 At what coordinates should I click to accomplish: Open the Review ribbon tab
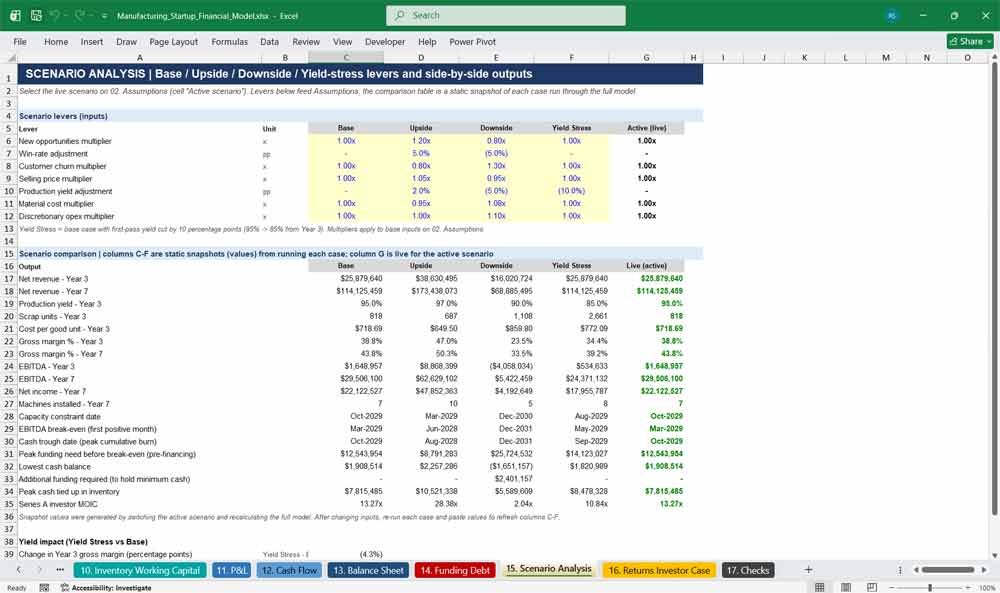(x=306, y=41)
